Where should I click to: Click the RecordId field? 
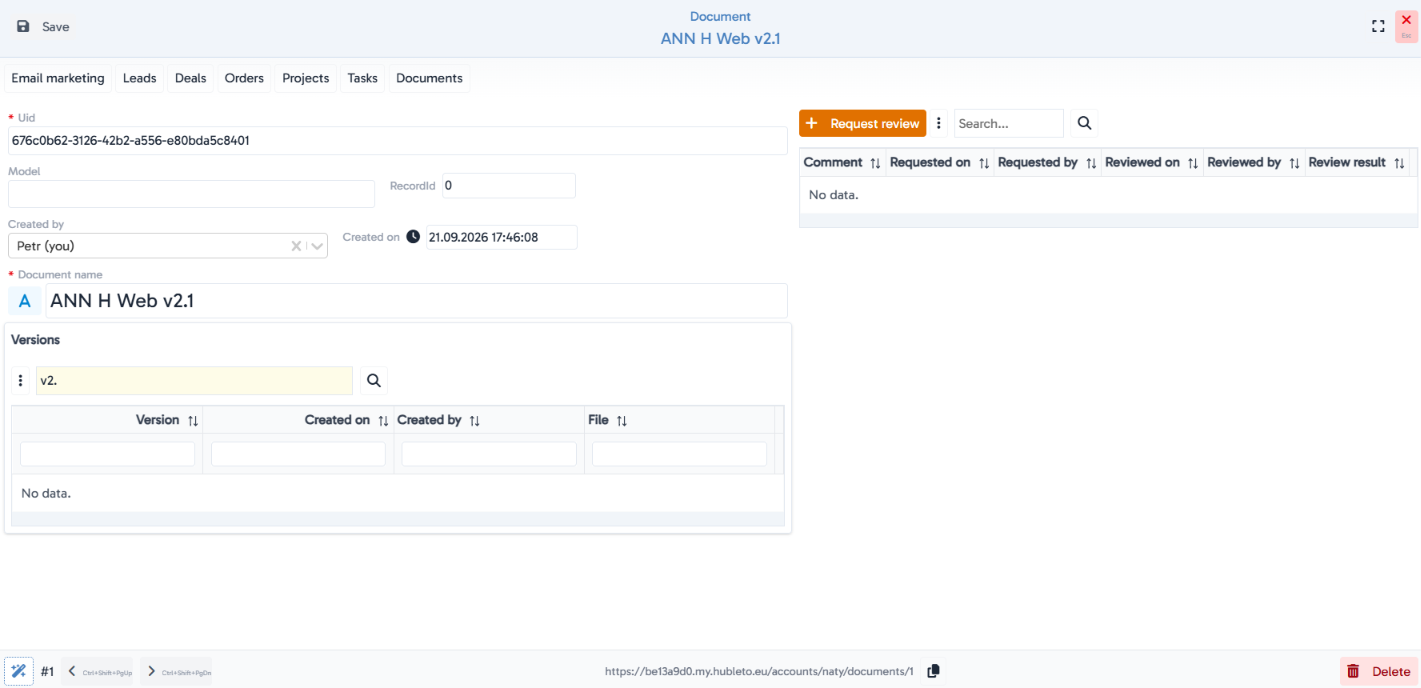coord(509,186)
